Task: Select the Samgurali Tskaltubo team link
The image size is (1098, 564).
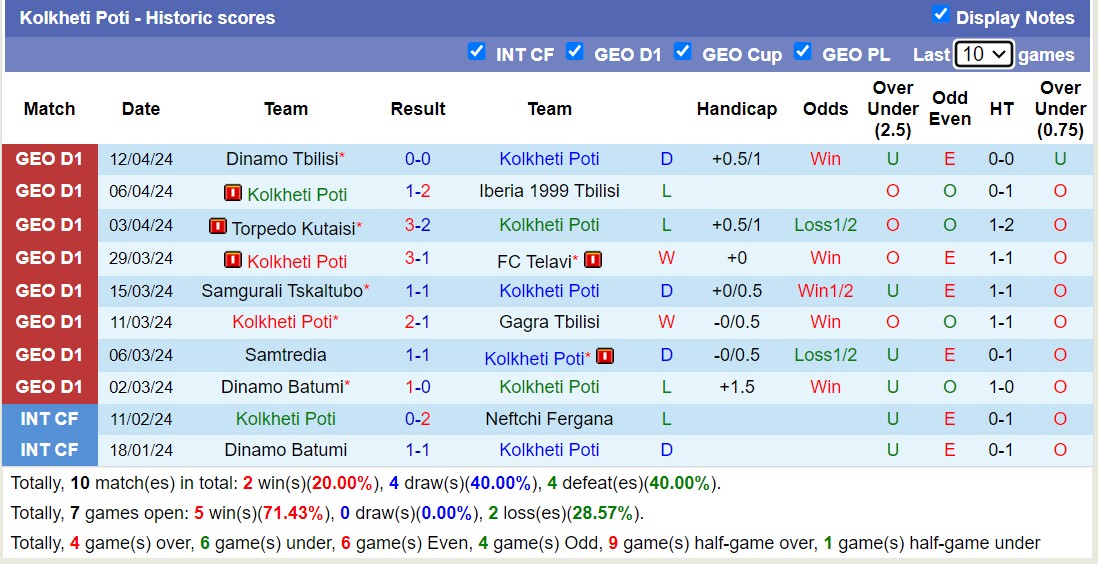Action: [281, 291]
